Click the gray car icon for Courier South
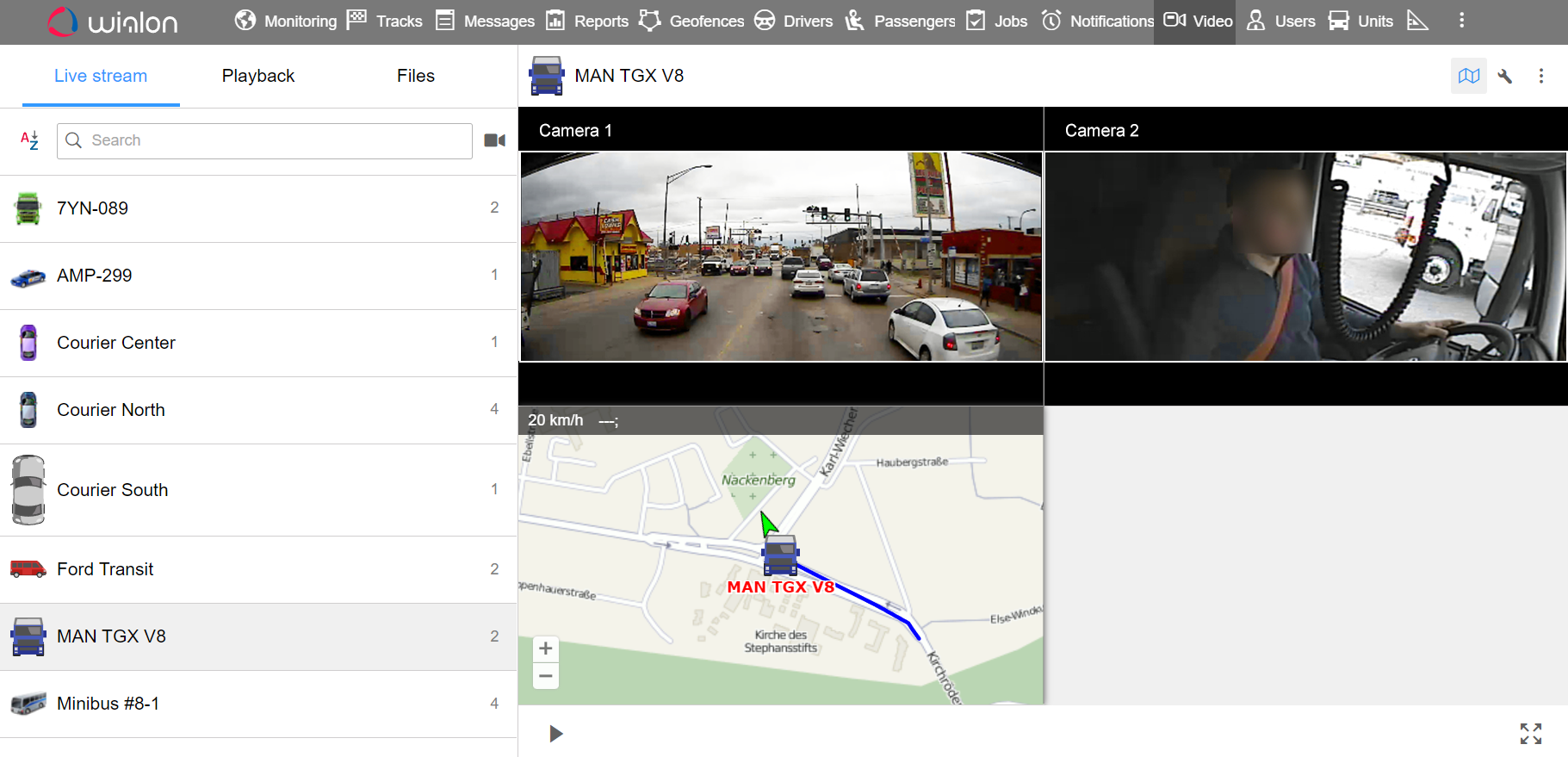 (28, 490)
